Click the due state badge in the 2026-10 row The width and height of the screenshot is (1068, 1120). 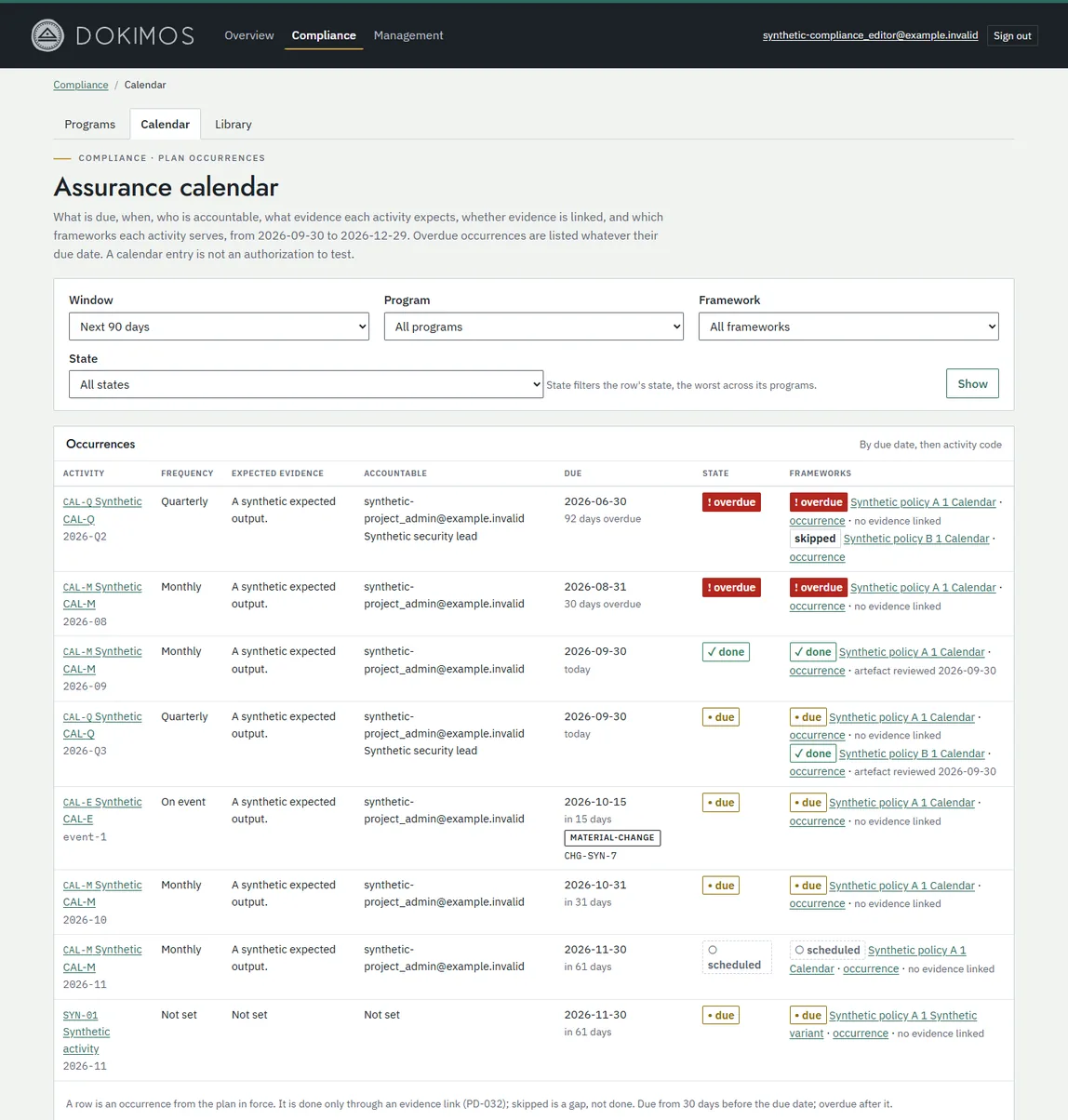click(721, 886)
